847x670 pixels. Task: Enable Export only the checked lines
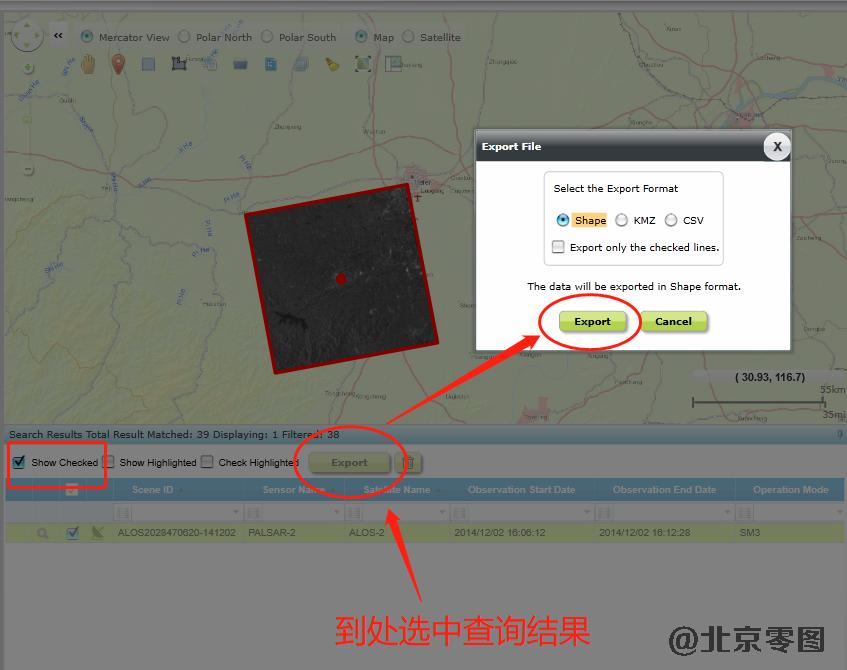pyautogui.click(x=559, y=247)
